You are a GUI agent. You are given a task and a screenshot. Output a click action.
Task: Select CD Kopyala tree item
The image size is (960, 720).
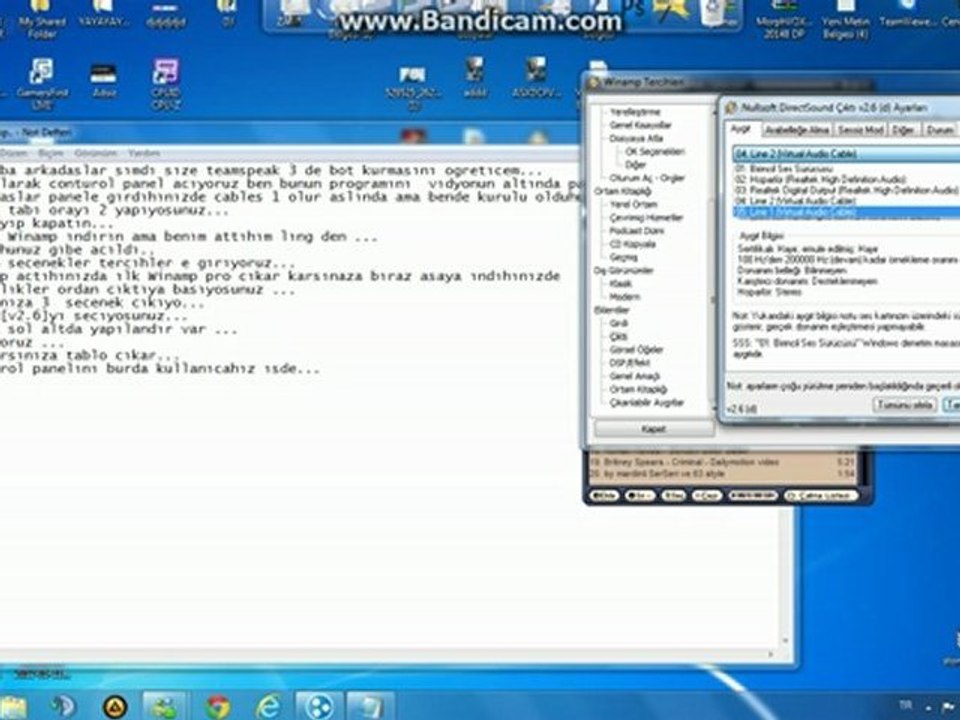tap(632, 244)
